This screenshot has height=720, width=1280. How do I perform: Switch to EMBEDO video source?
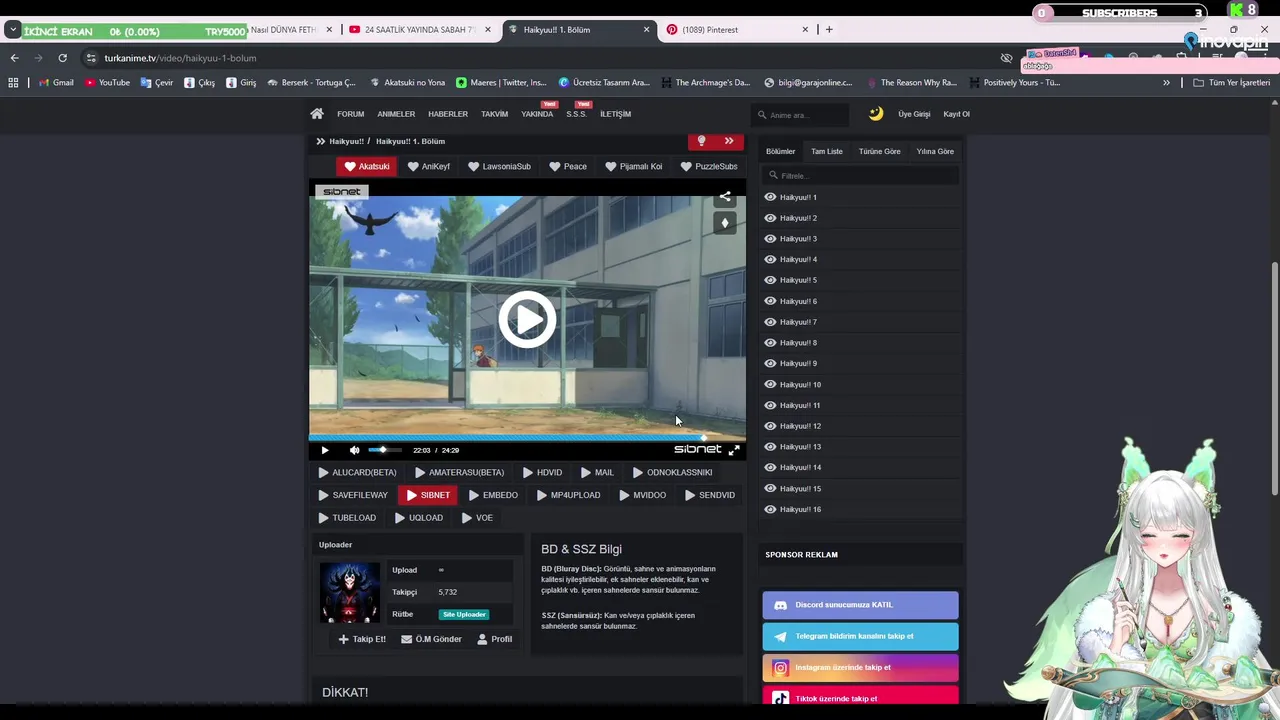coord(493,495)
